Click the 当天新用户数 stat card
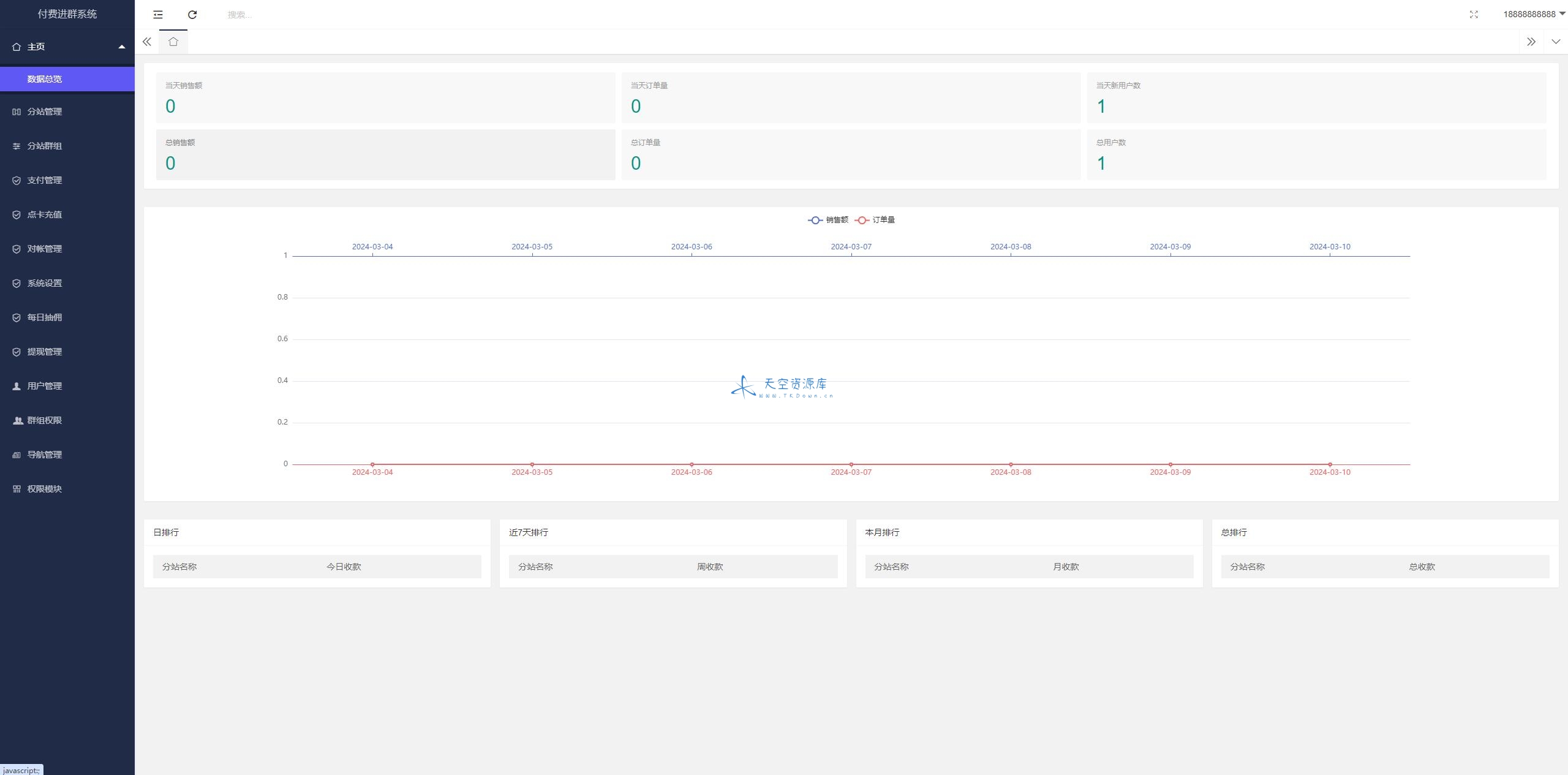Image resolution: width=1568 pixels, height=775 pixels. pyautogui.click(x=1317, y=98)
